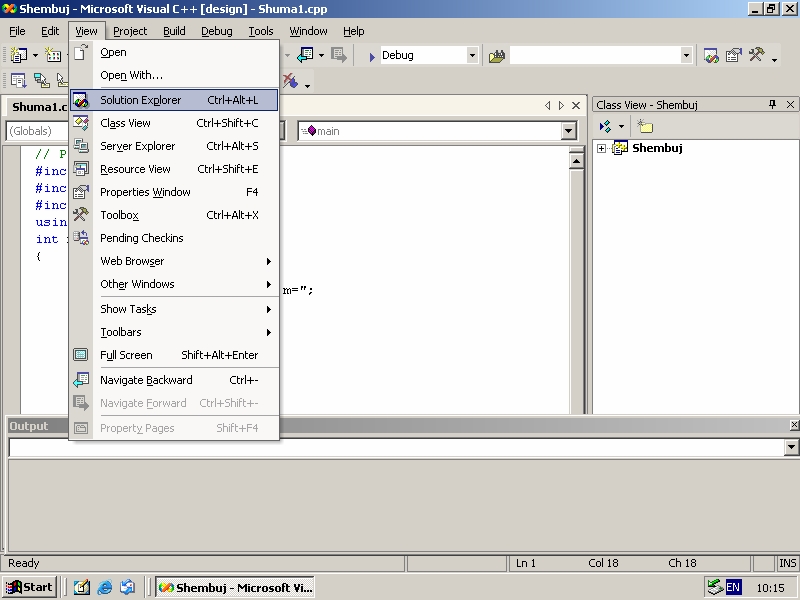Click Shembuj taskbar window button
800x600 pixels.
click(x=235, y=587)
